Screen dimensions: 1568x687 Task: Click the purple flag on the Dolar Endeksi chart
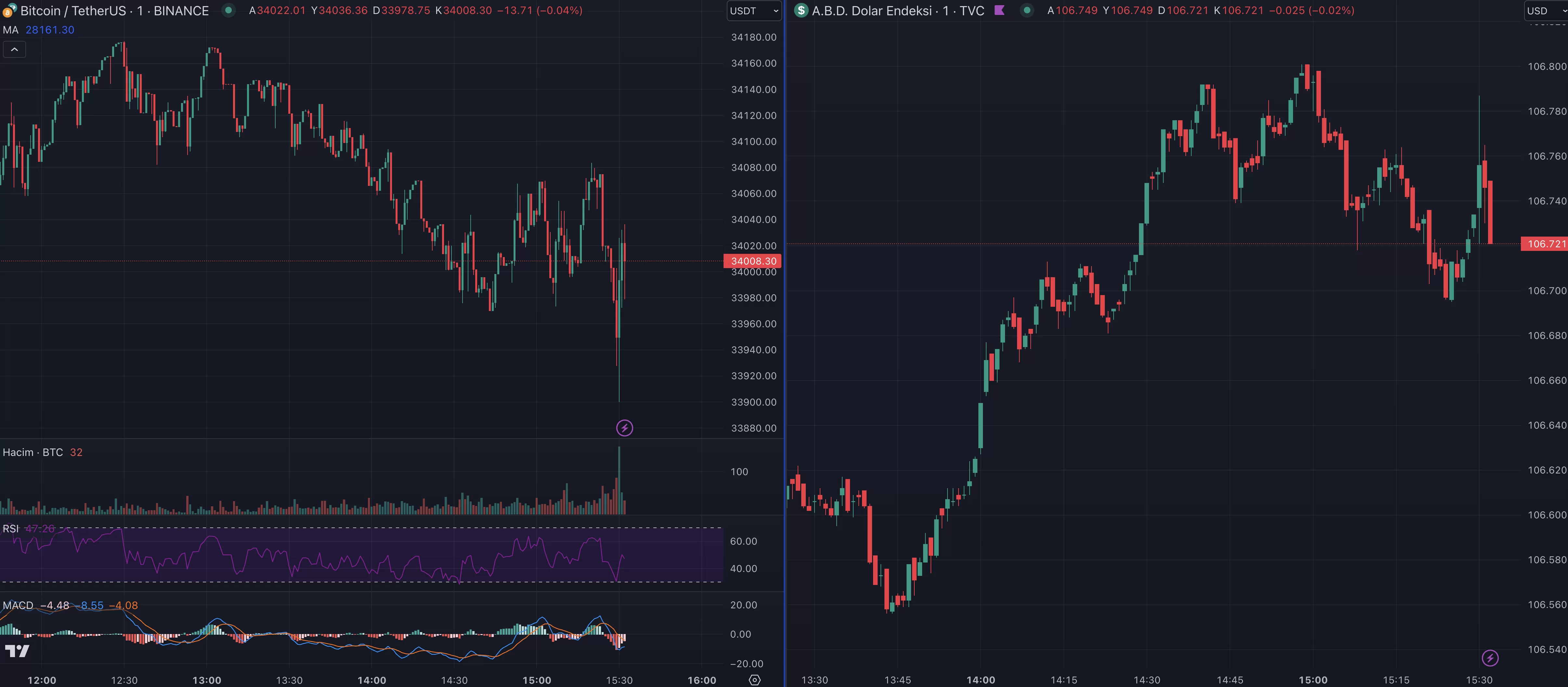[999, 10]
